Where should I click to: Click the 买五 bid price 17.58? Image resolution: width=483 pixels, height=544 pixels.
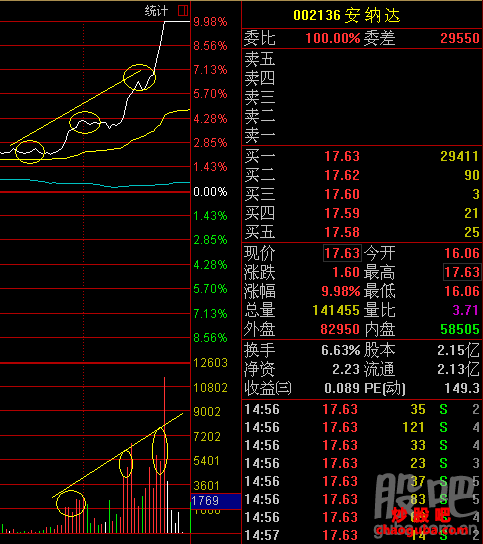342,232
